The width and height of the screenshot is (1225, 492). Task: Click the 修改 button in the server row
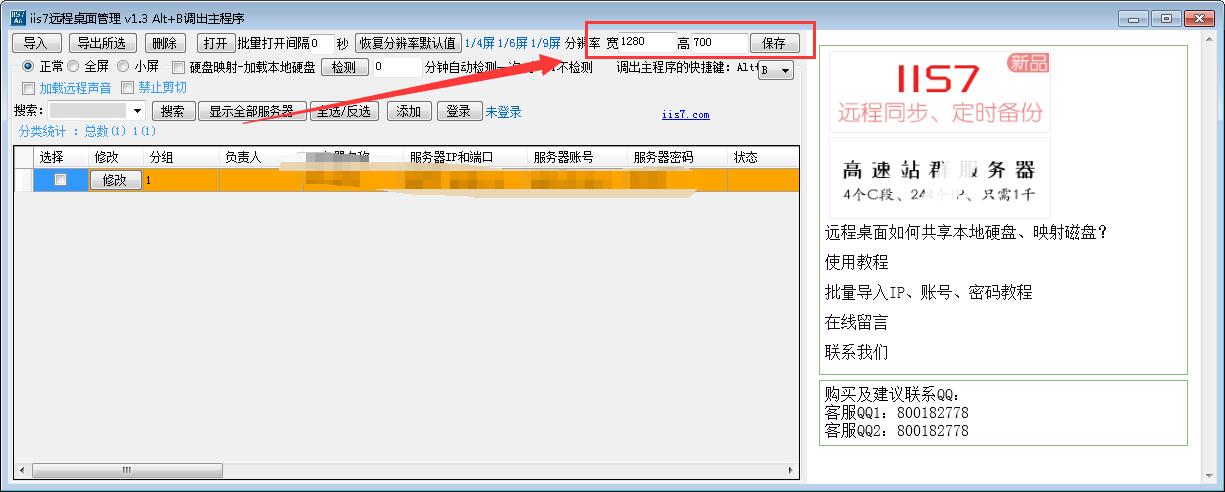114,180
